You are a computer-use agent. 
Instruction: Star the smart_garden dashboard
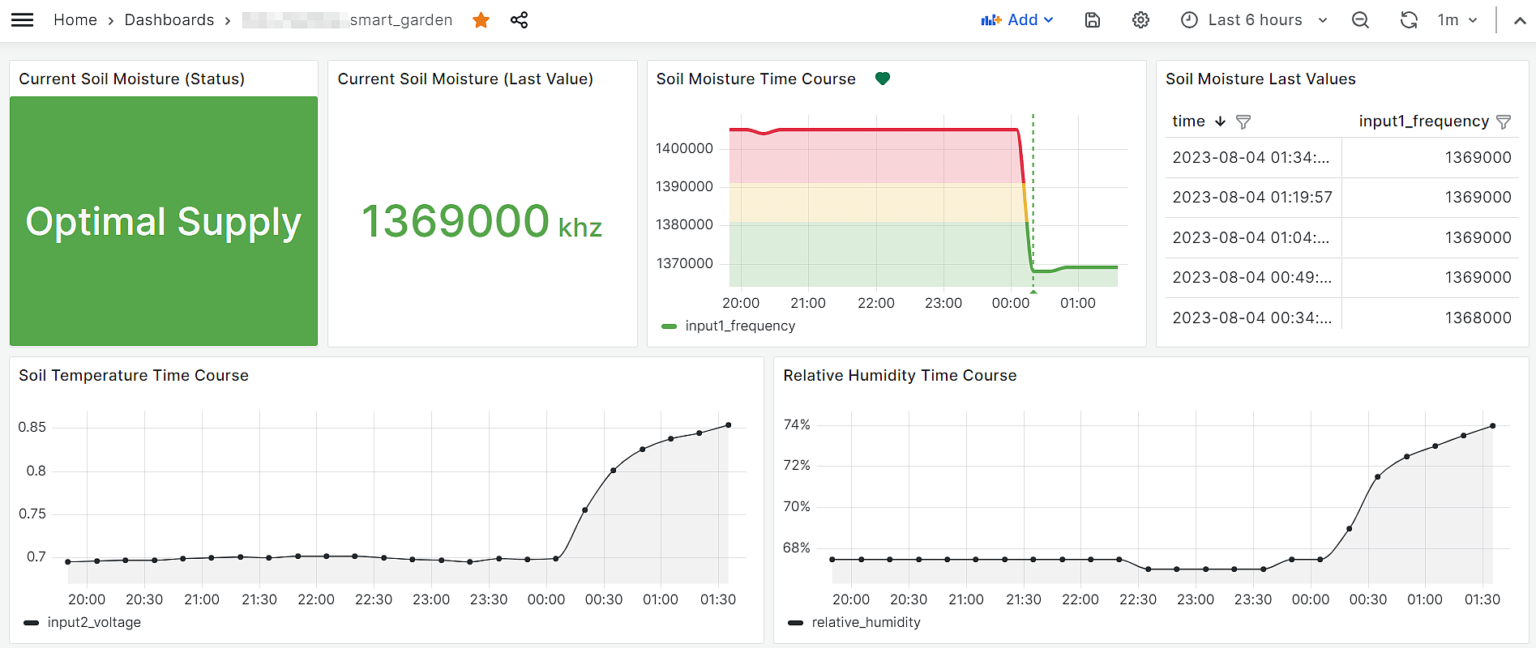click(x=481, y=19)
